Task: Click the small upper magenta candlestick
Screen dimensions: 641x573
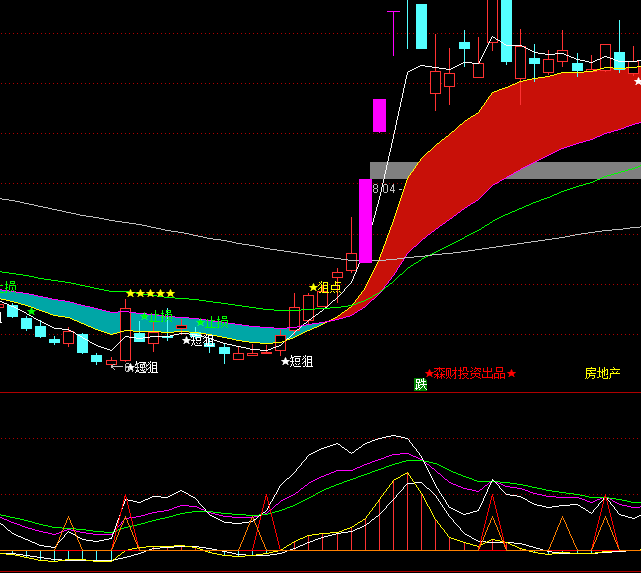Action: (379, 115)
